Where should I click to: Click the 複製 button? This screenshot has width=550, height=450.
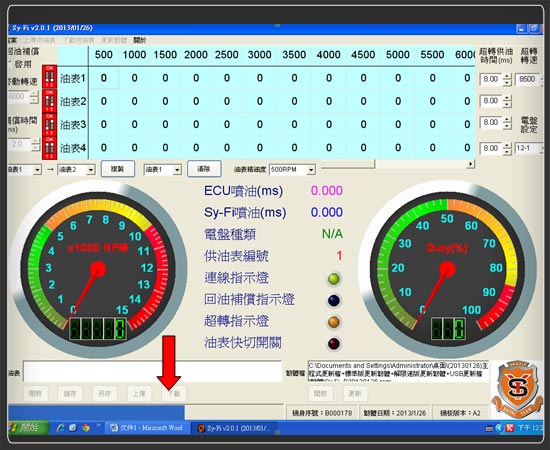pos(118,169)
